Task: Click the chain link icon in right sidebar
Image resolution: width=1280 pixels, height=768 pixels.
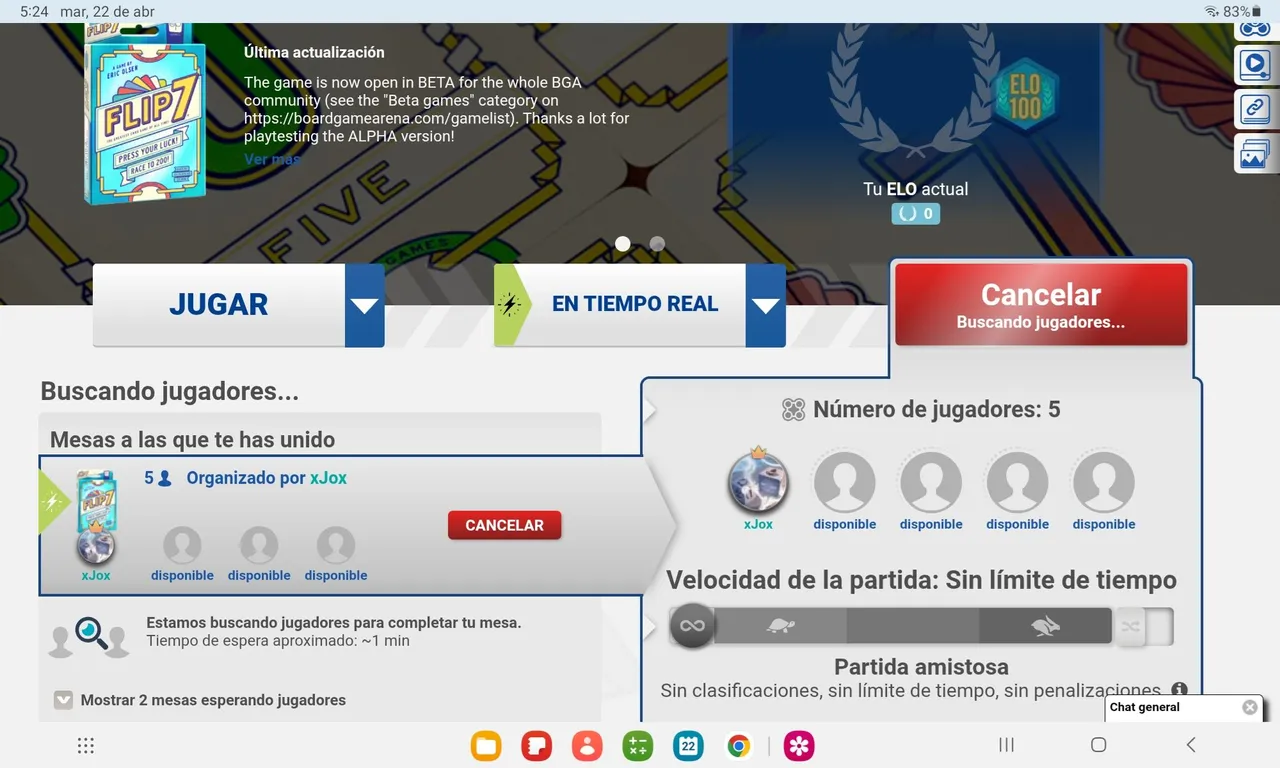Action: [1254, 108]
